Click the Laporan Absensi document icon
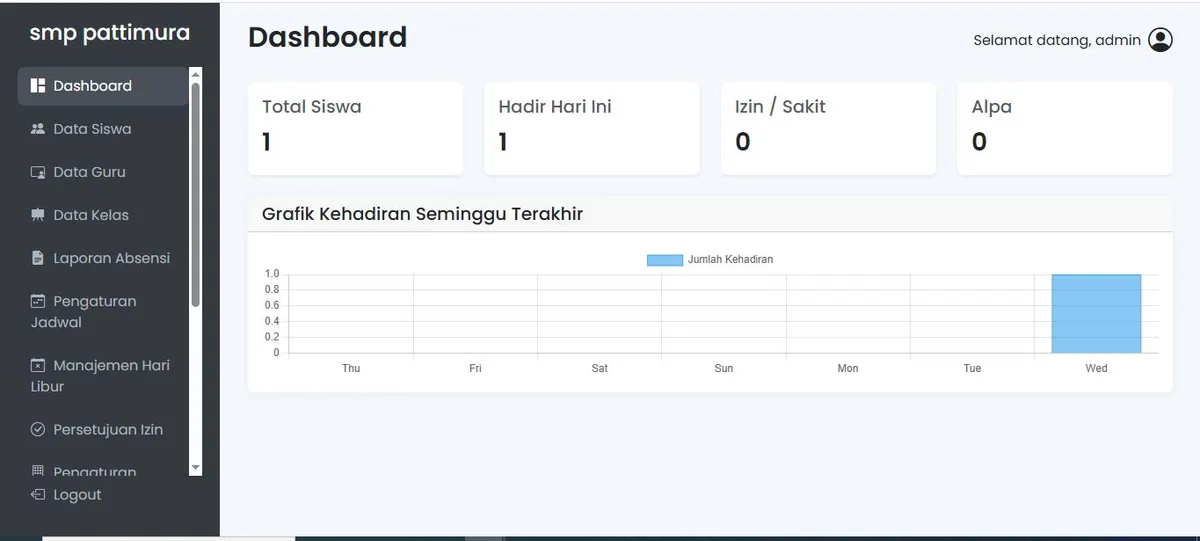The width and height of the screenshot is (1200, 541). tap(38, 258)
